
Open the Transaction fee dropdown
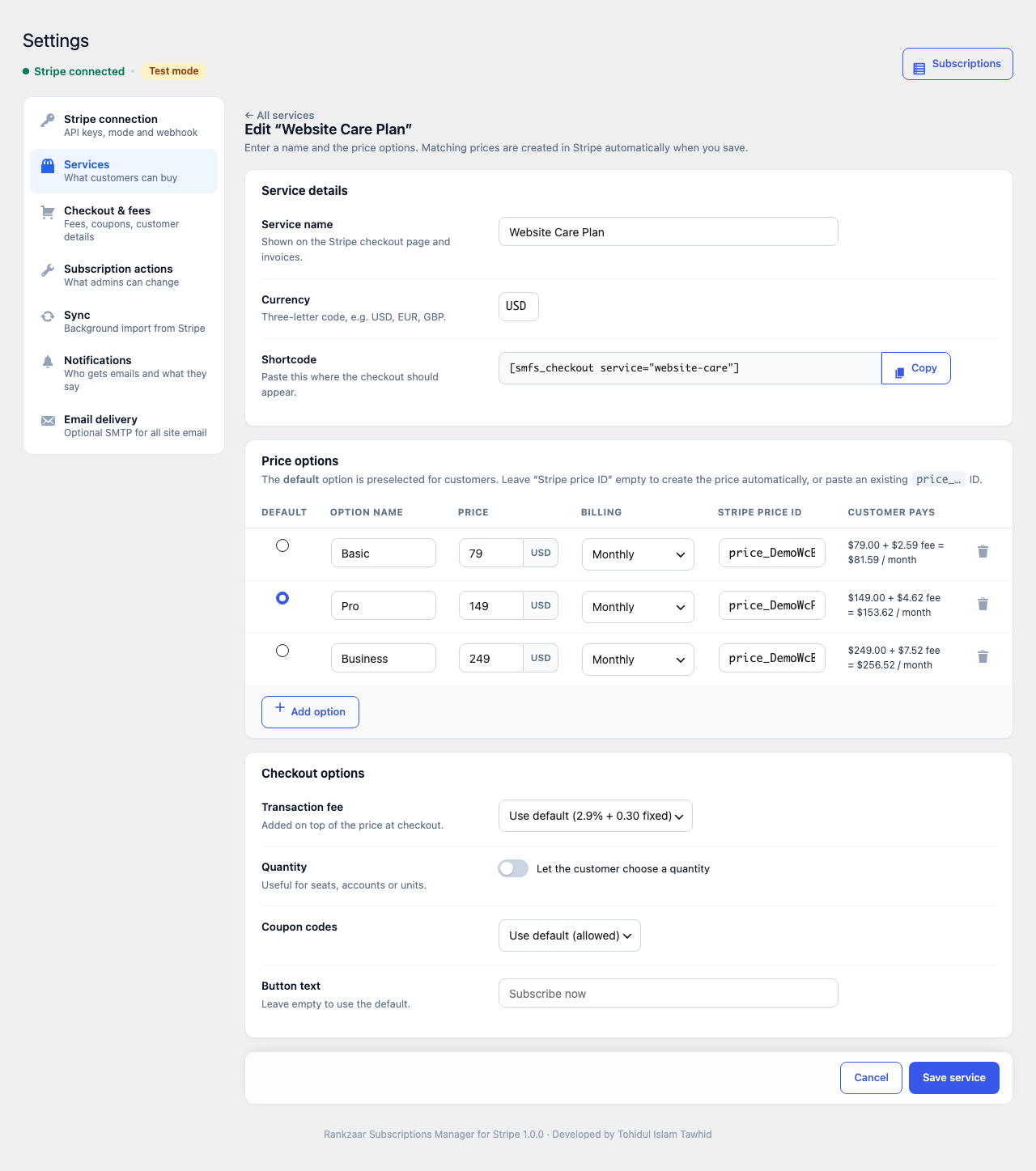(596, 816)
